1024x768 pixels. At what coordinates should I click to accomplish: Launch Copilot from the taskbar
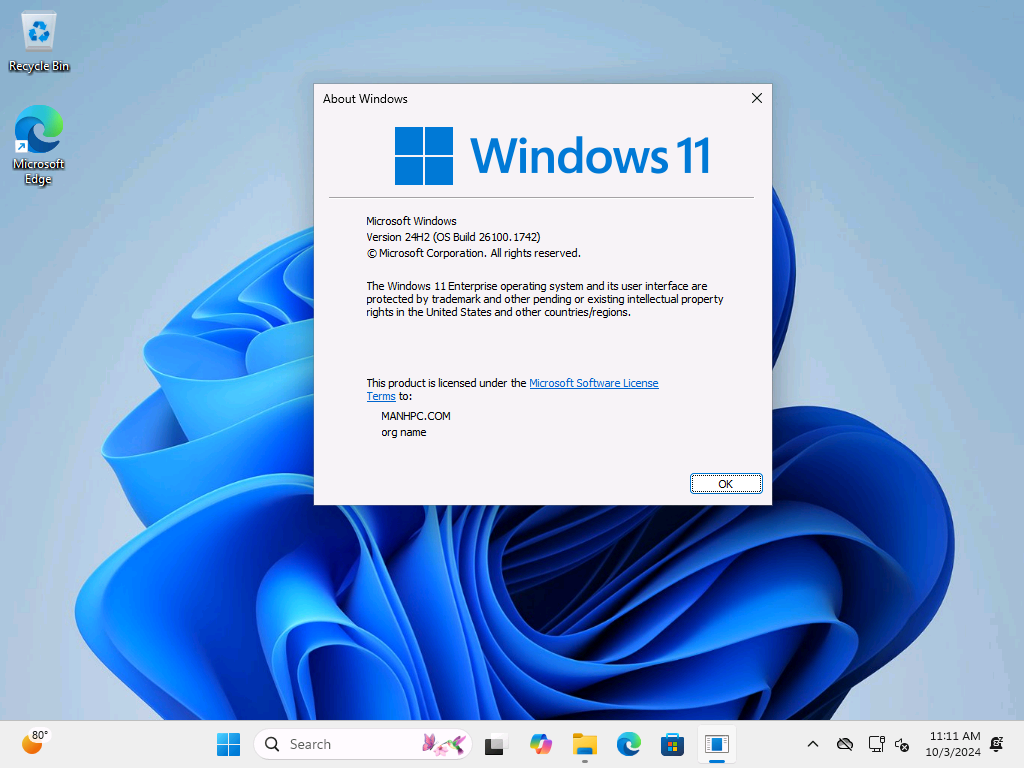coord(540,744)
